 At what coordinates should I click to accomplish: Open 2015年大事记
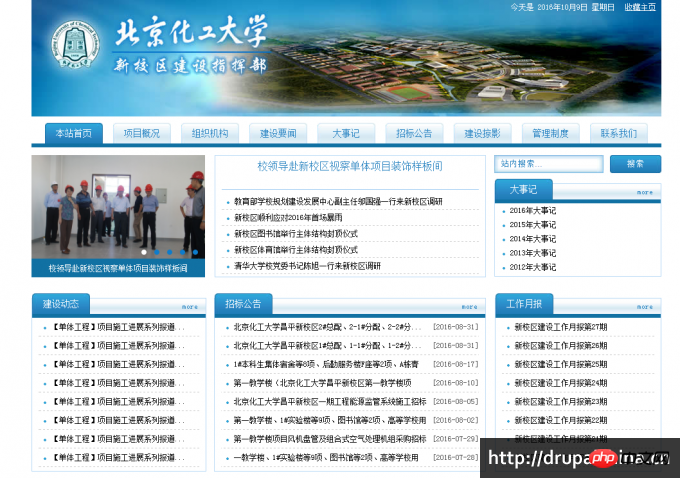pos(533,225)
